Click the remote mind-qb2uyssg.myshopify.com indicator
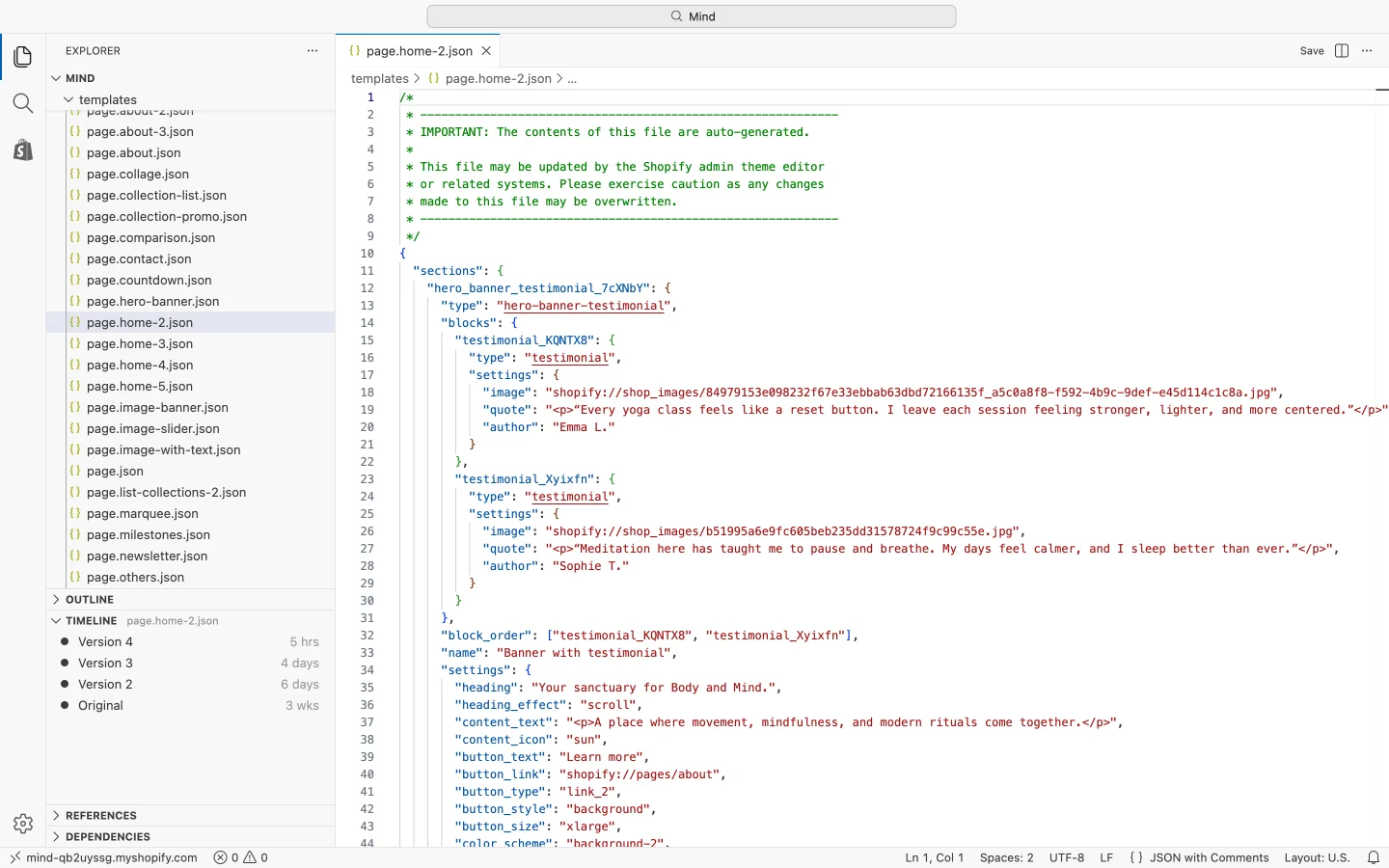This screenshot has width=1389, height=868. [103, 857]
